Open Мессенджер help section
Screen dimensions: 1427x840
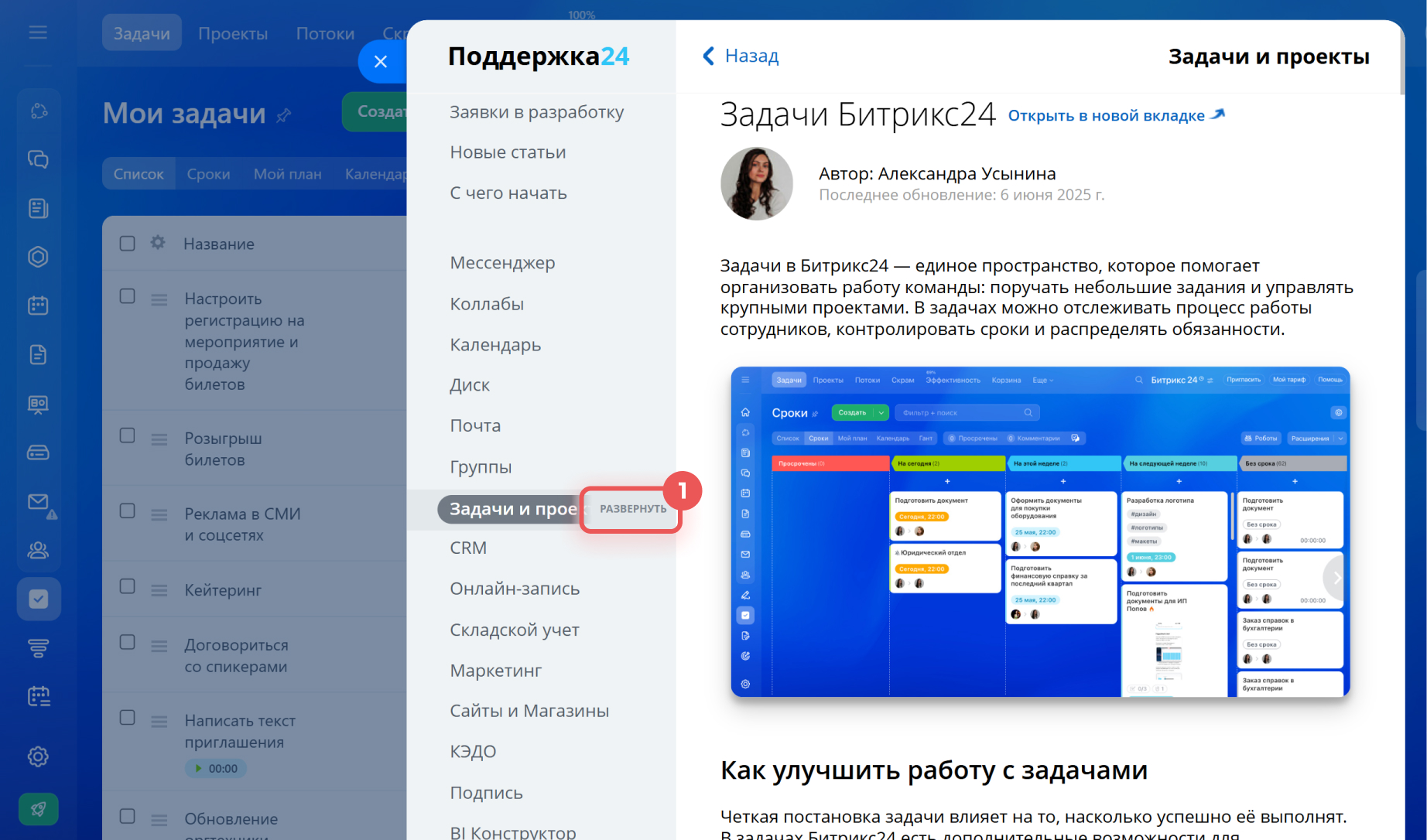tap(502, 263)
